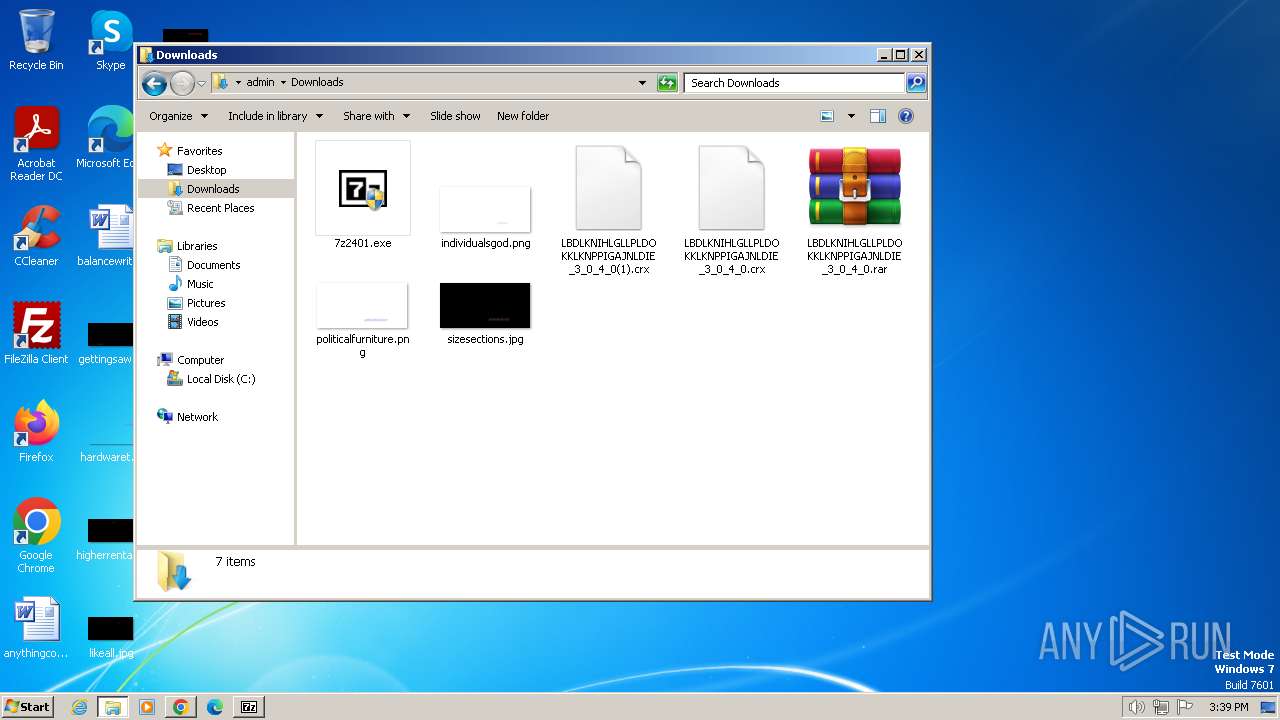The height and width of the screenshot is (720, 1280).
Task: Select individualsgod.png image file
Action: coord(485,218)
